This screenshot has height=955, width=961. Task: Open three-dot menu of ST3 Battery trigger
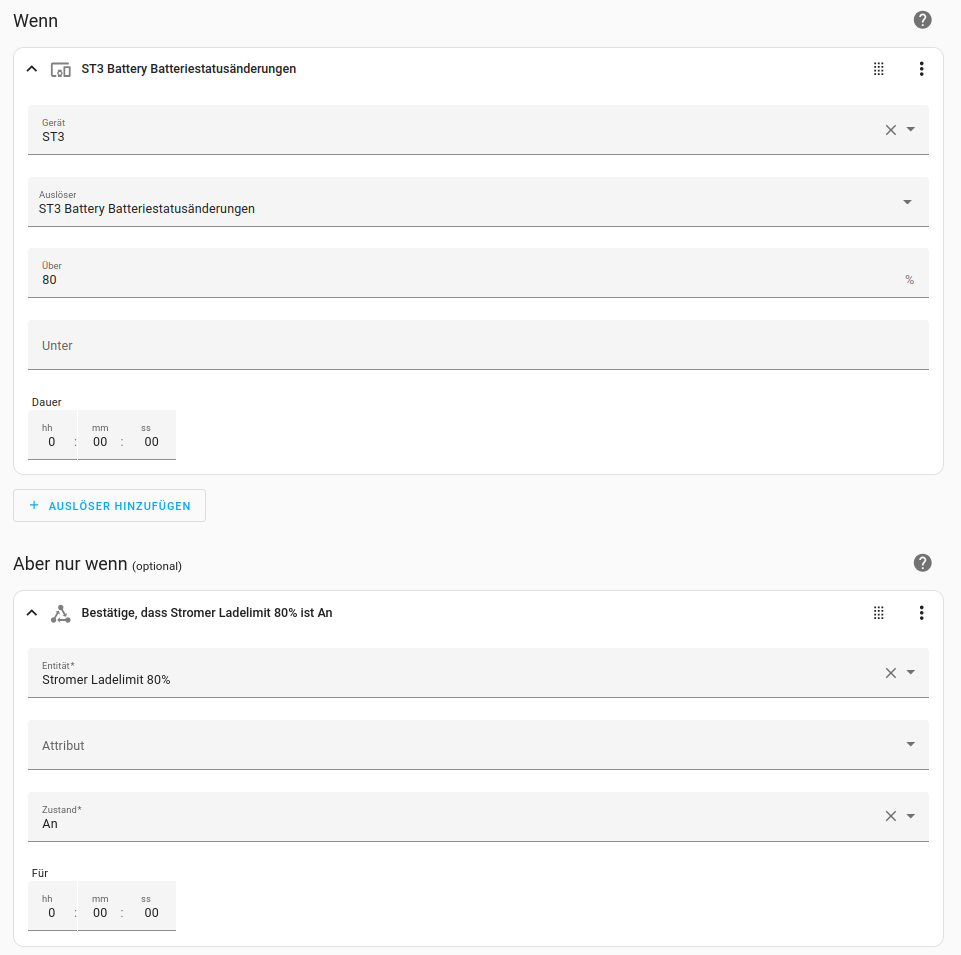[921, 69]
